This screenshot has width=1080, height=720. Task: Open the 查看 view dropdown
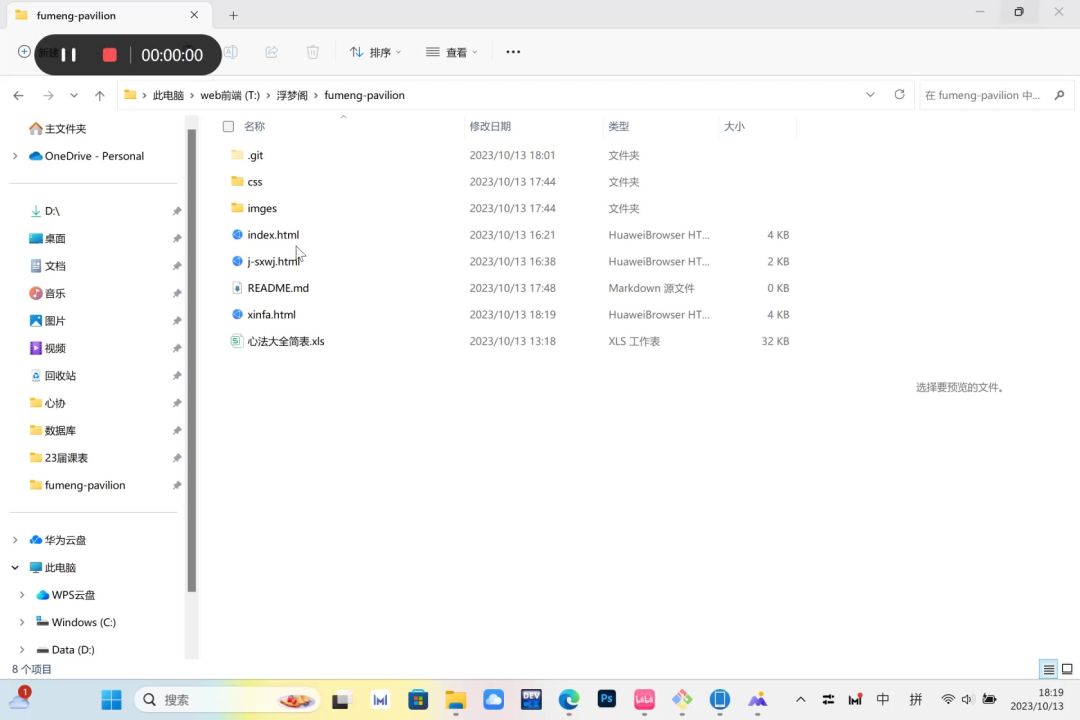452,52
